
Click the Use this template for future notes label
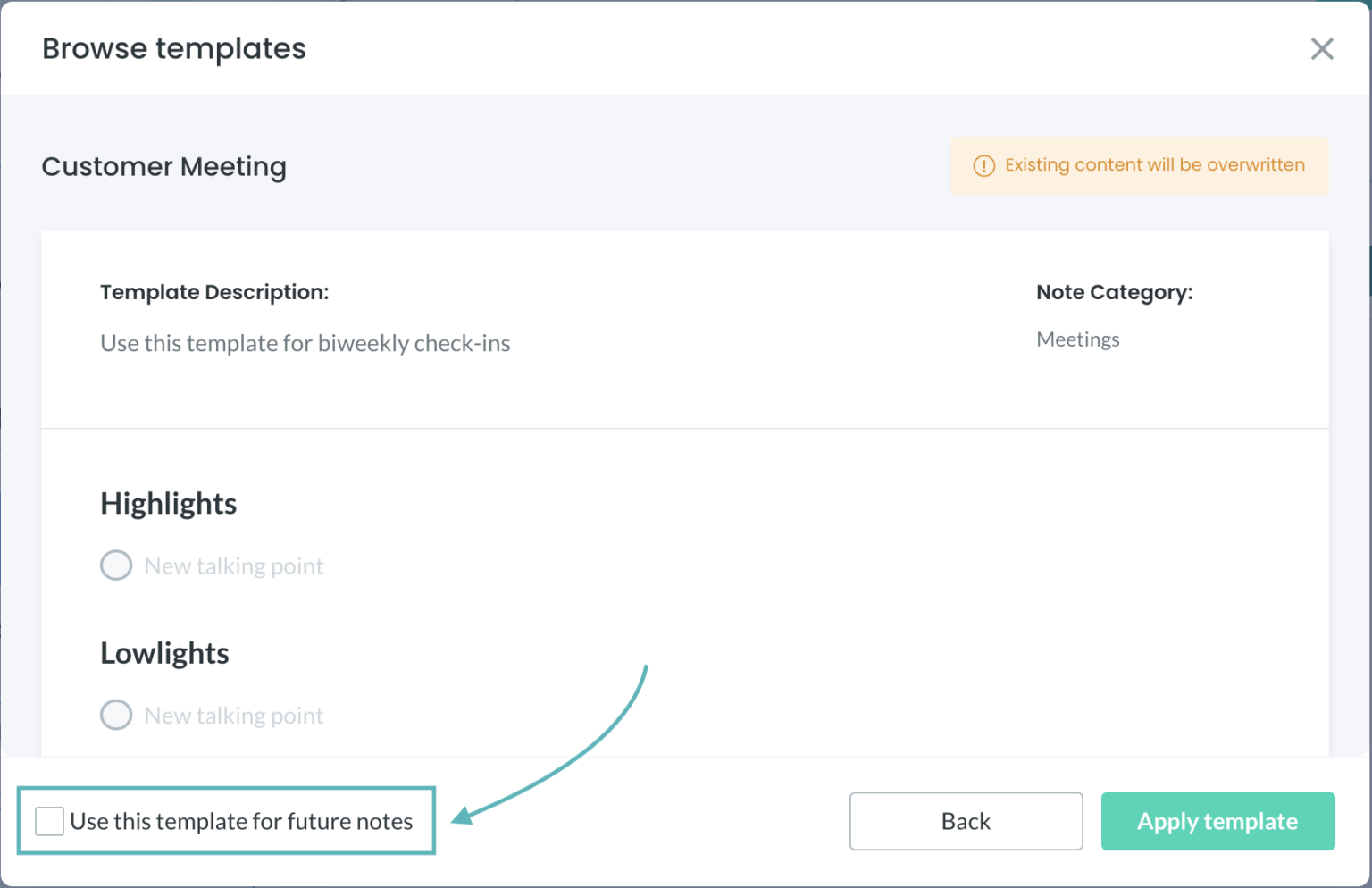[x=241, y=821]
